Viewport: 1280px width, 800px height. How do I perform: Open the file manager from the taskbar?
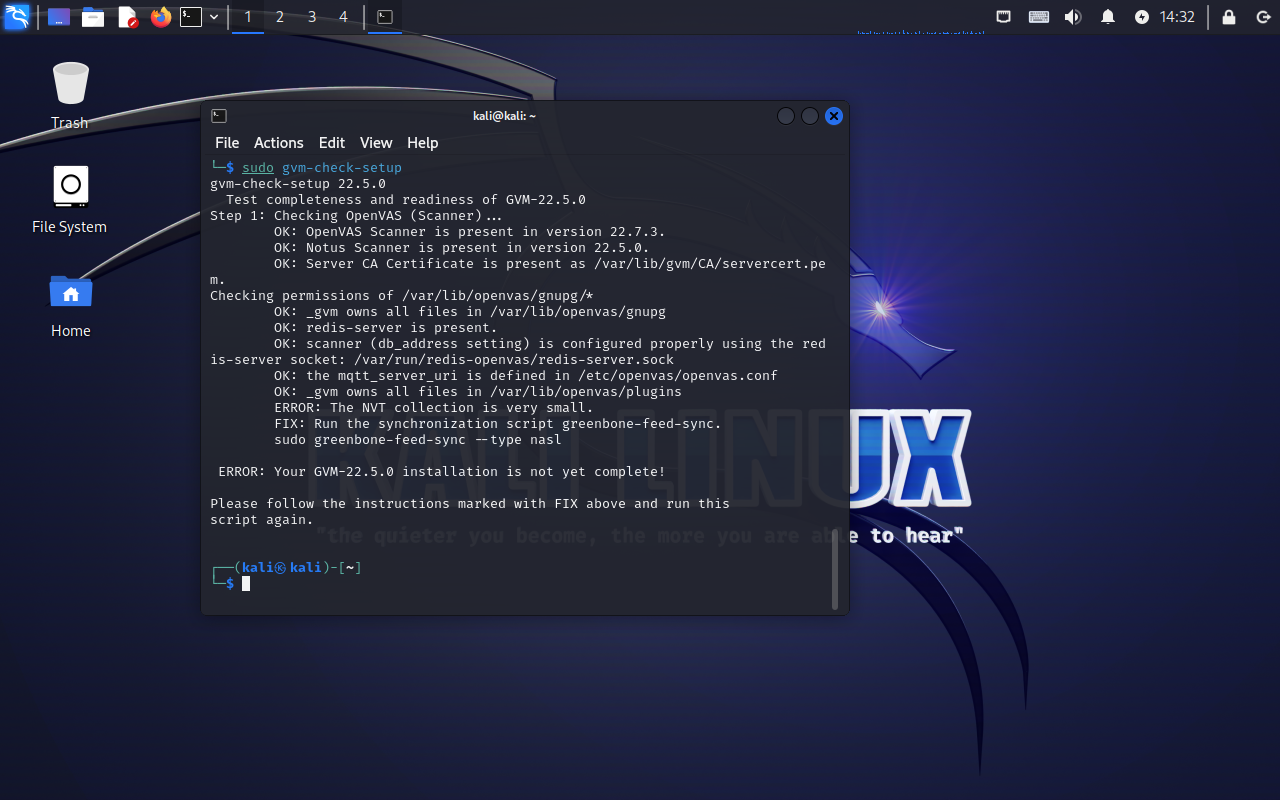[93, 16]
